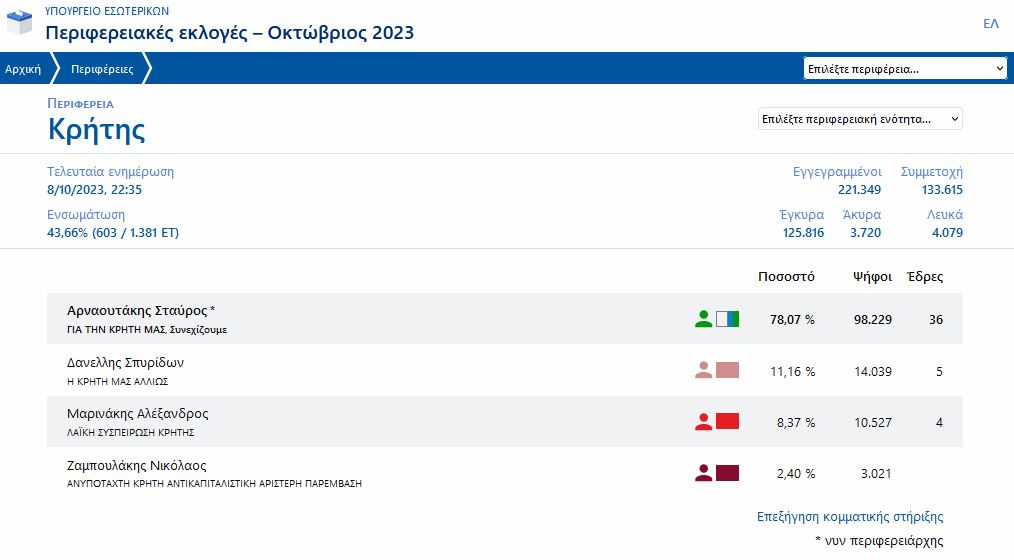The image size is (1014, 560).
Task: Switch language via the ΕΛ link
Action: (990, 24)
